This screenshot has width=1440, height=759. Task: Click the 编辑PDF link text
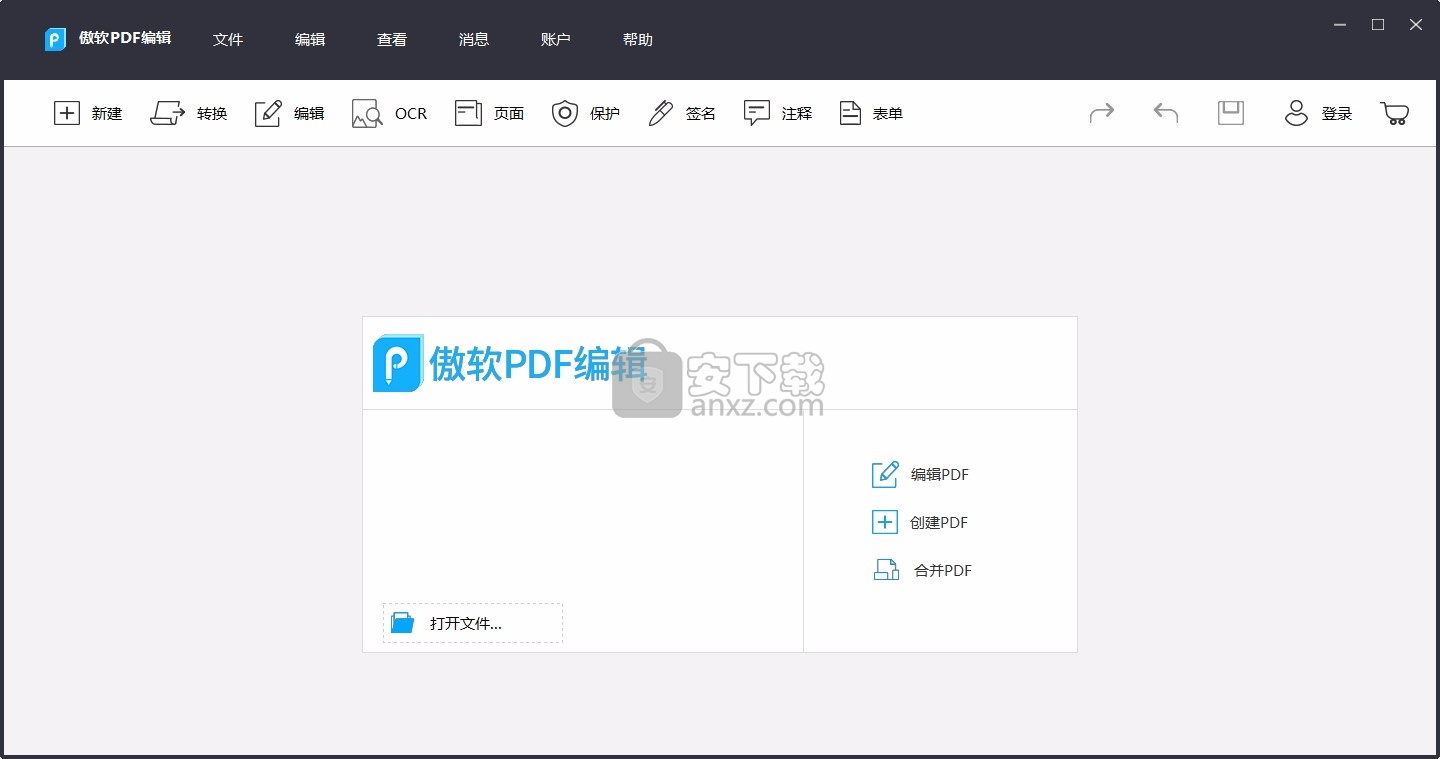(939, 475)
